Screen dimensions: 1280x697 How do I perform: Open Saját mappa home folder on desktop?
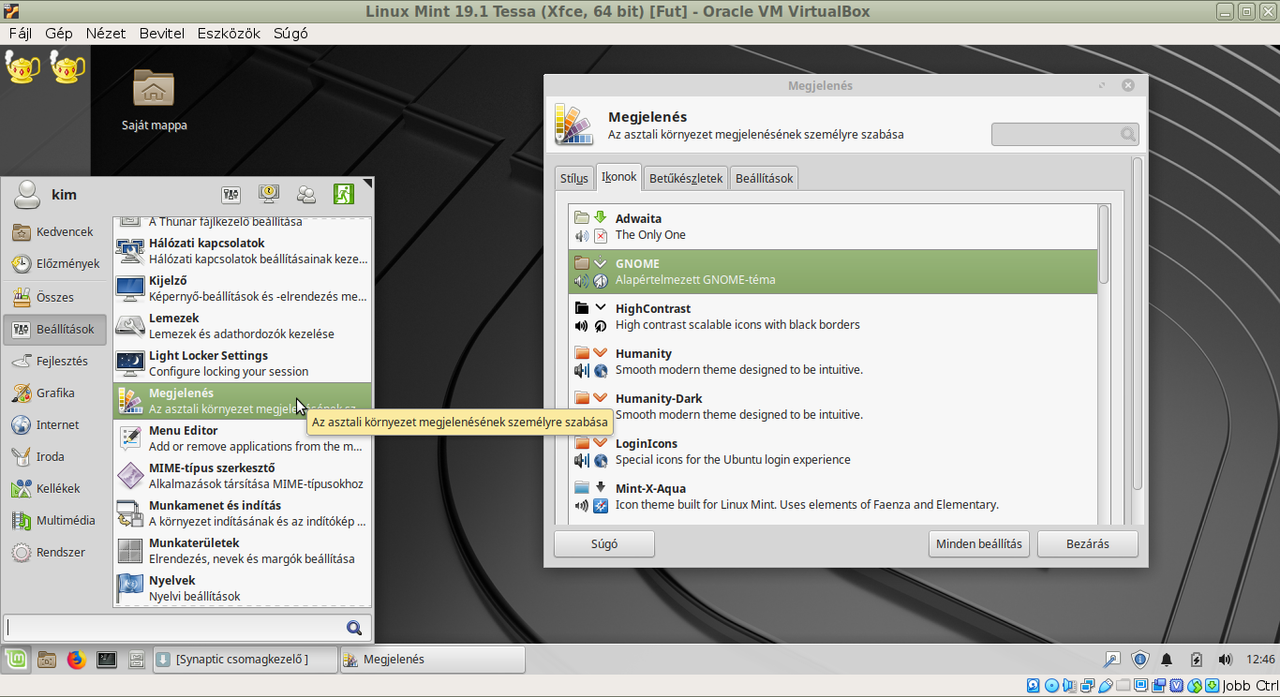click(x=154, y=100)
